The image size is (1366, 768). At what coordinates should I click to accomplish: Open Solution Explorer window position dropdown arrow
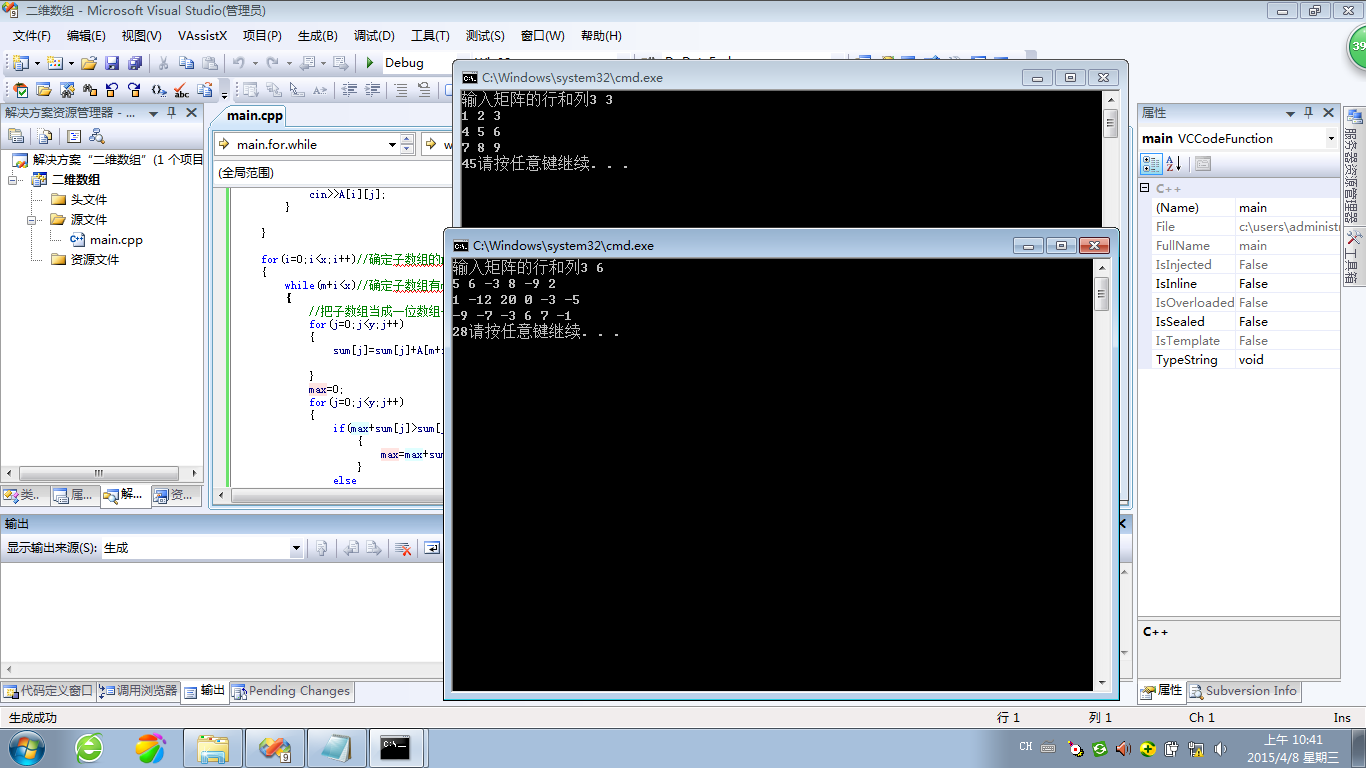coord(153,113)
